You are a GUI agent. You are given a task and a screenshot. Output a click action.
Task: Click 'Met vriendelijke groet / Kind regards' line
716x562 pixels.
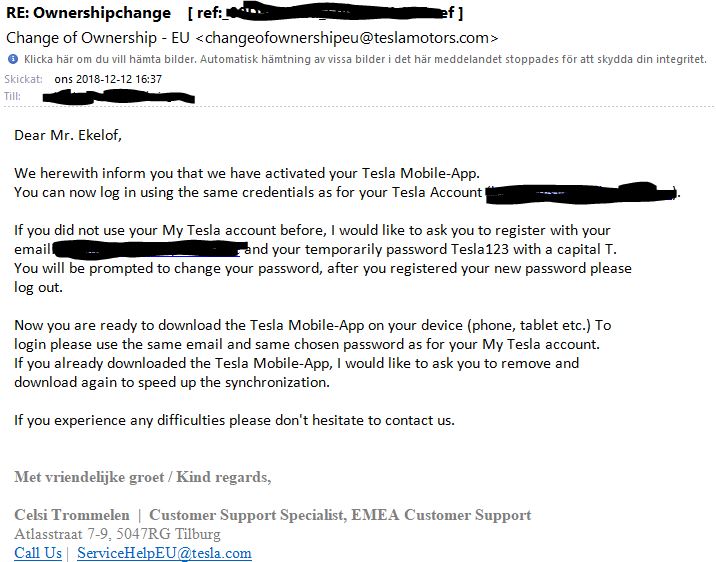tap(142, 477)
